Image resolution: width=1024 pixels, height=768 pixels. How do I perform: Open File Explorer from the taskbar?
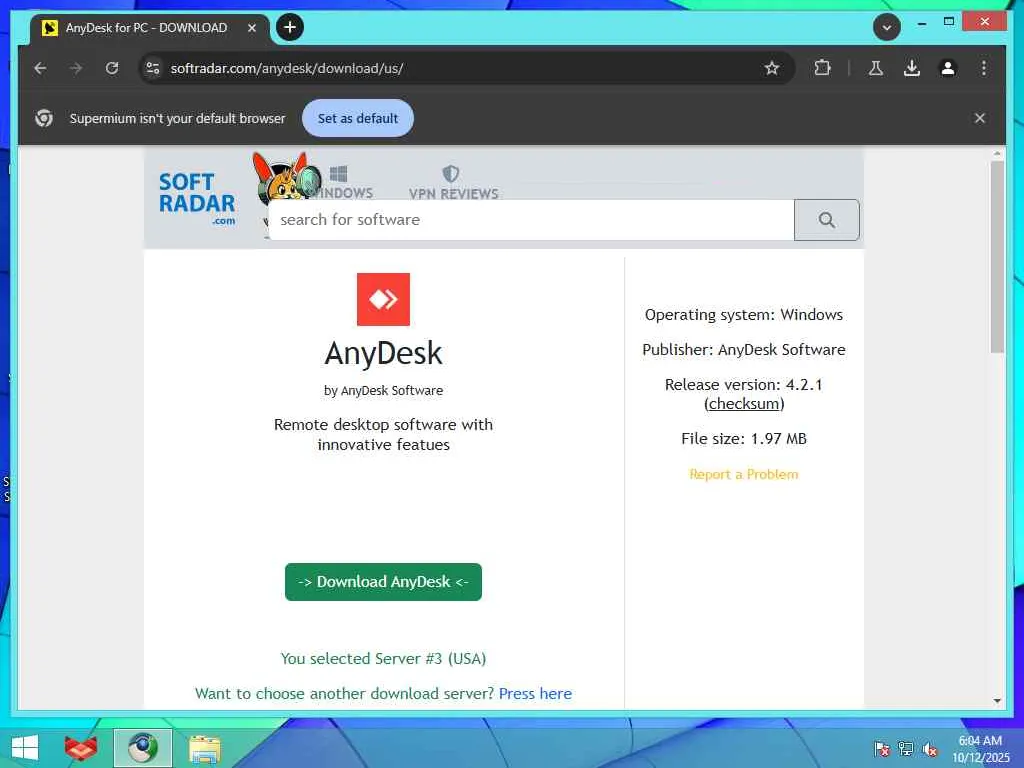coord(205,749)
